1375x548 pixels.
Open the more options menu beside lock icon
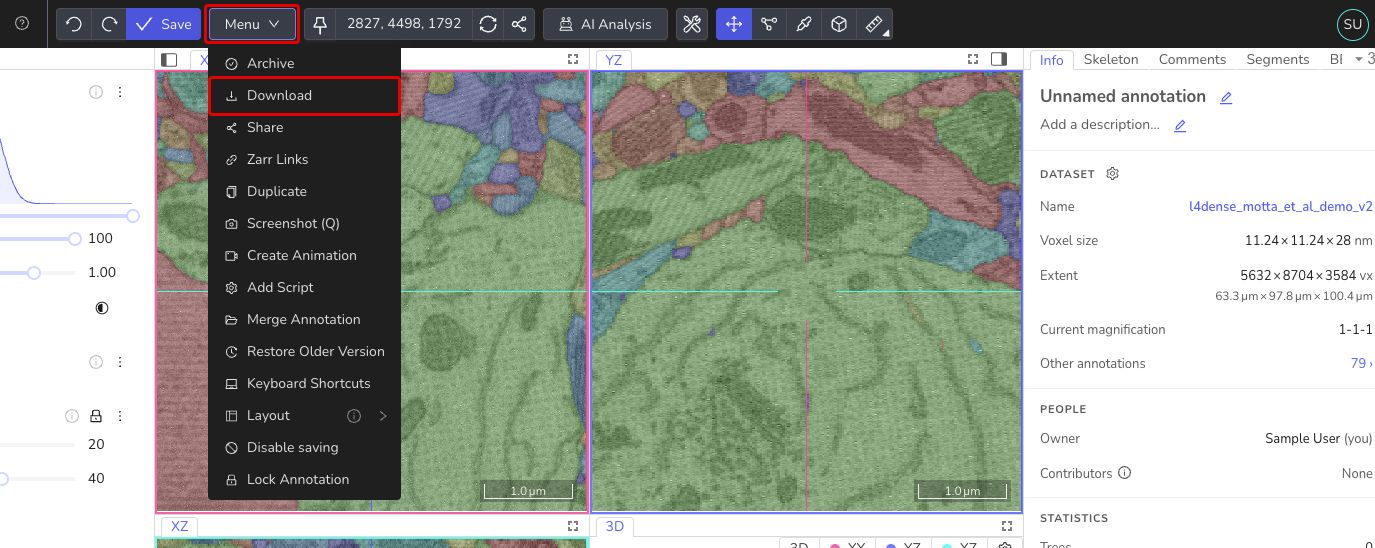point(120,416)
